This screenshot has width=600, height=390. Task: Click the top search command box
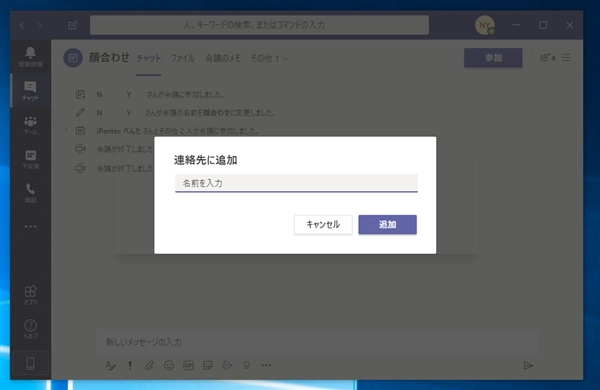click(259, 25)
